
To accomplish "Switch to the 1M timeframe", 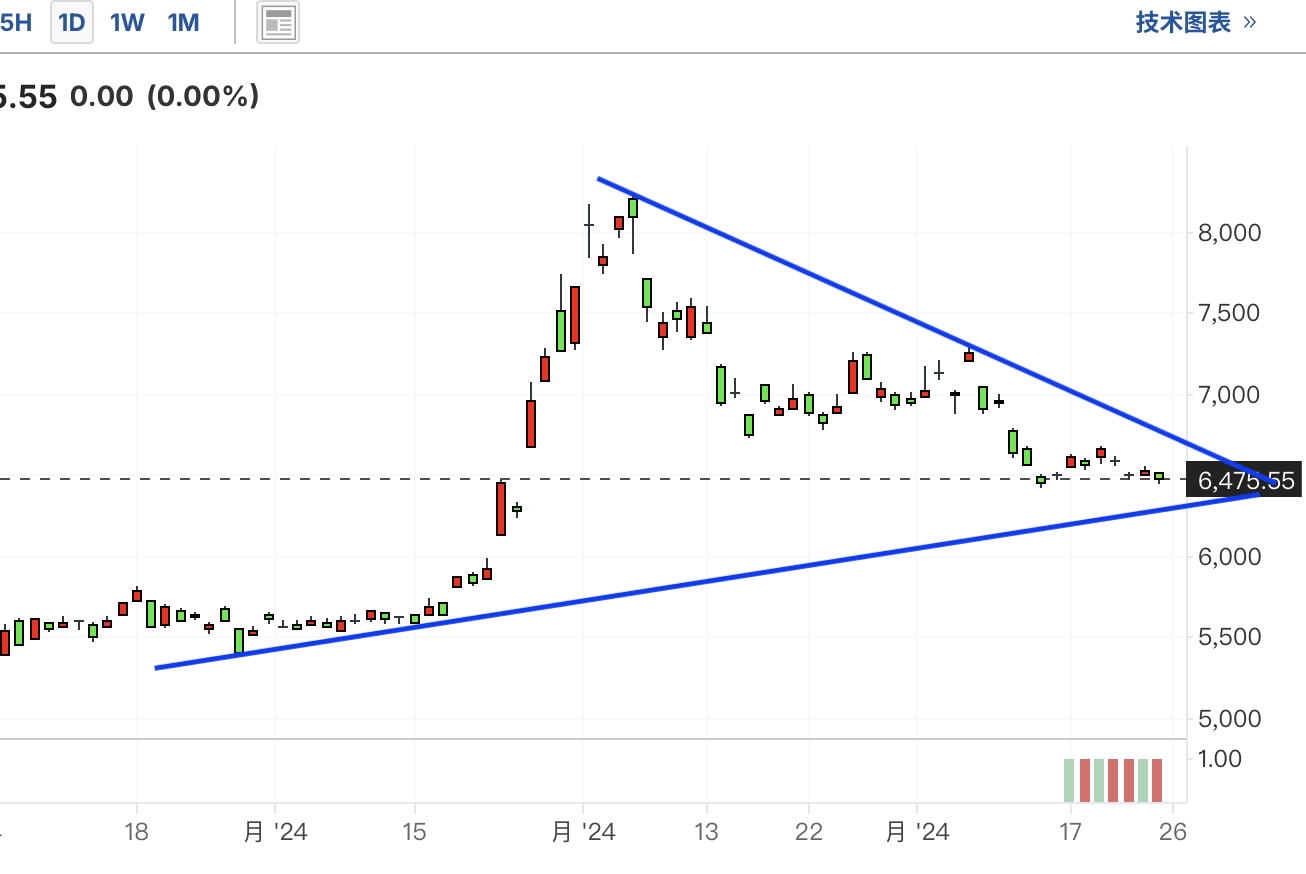I will [x=183, y=22].
